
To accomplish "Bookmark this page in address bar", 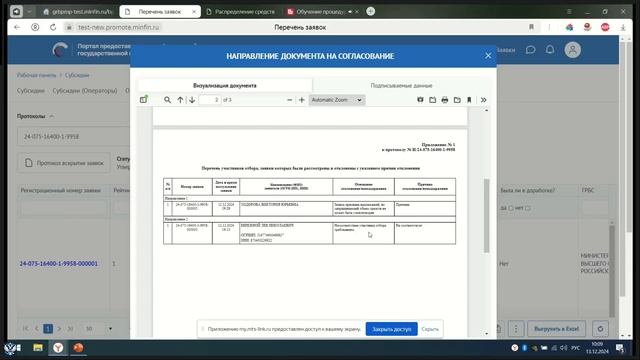I will tap(531, 27).
